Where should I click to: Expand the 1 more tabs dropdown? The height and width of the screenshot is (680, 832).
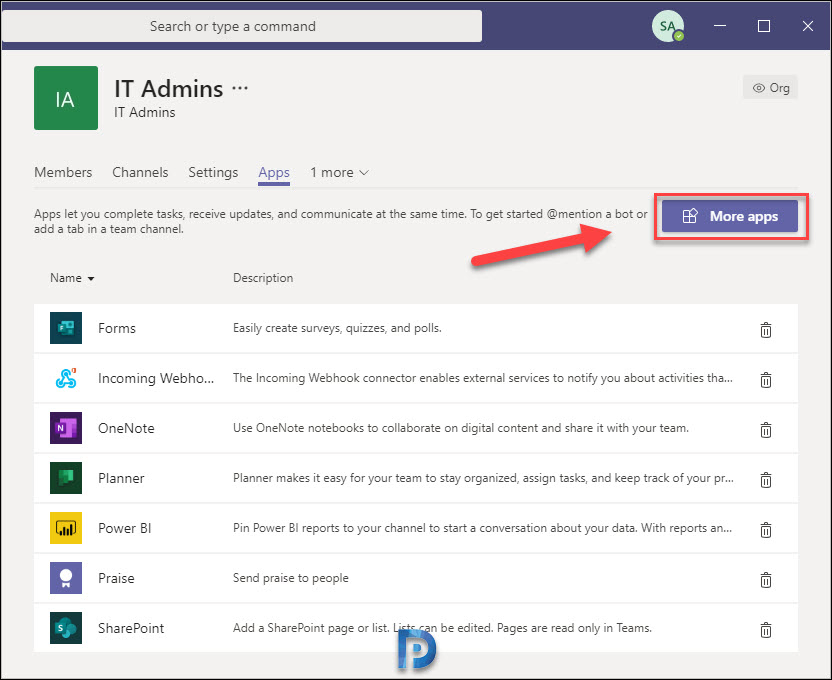(x=339, y=172)
